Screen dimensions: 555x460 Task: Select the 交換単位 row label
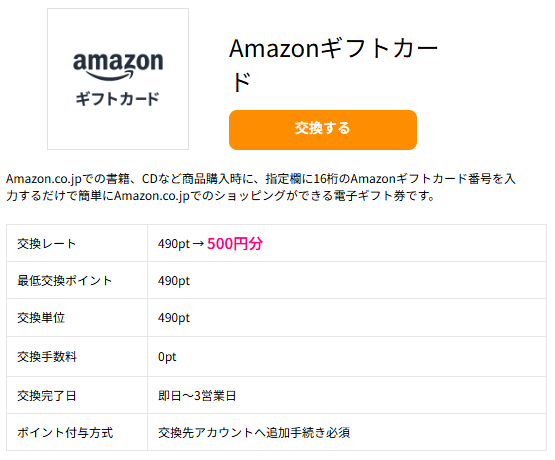pyautogui.click(x=41, y=317)
